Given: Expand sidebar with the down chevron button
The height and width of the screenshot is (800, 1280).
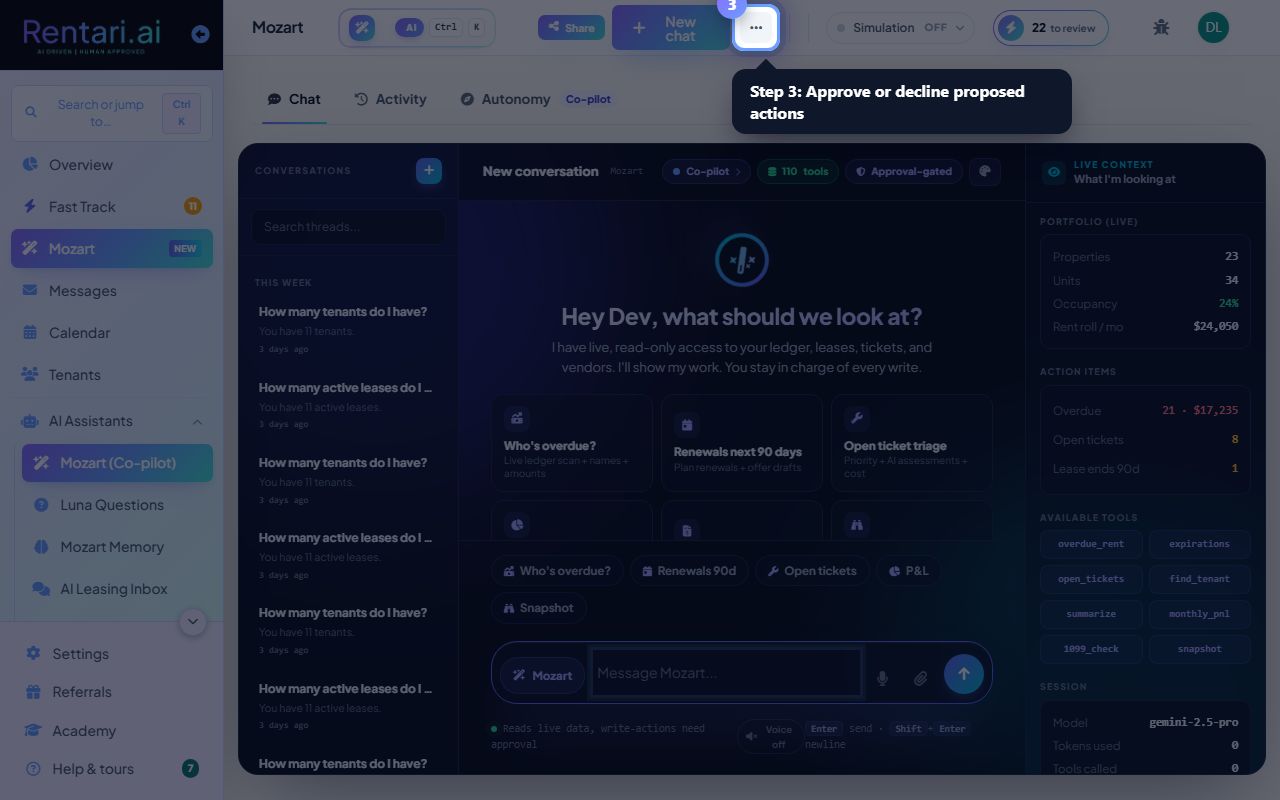Looking at the screenshot, I should click(x=193, y=622).
